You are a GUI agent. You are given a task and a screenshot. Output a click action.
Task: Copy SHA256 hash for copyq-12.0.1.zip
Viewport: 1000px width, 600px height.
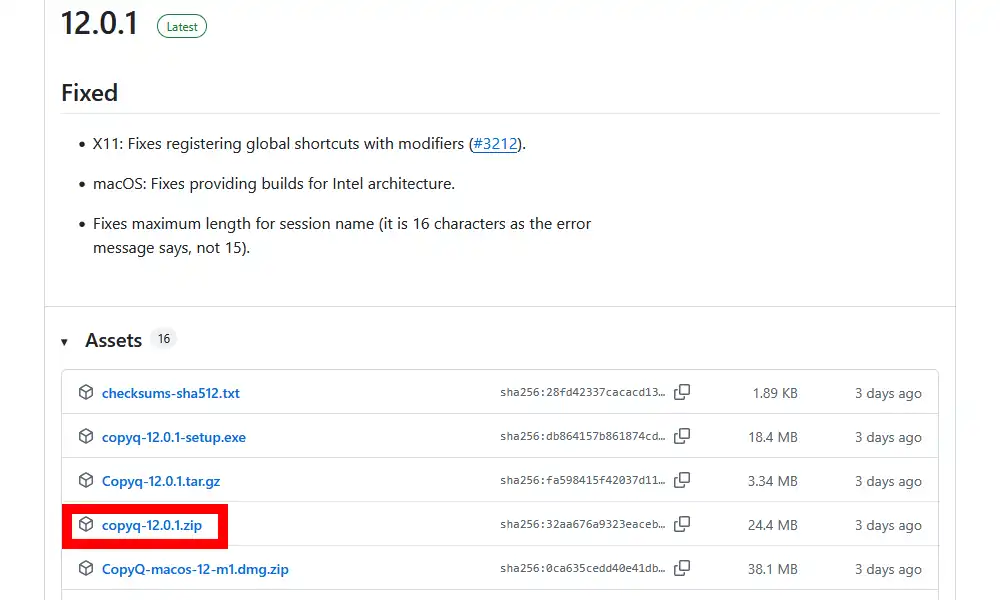tap(682, 525)
